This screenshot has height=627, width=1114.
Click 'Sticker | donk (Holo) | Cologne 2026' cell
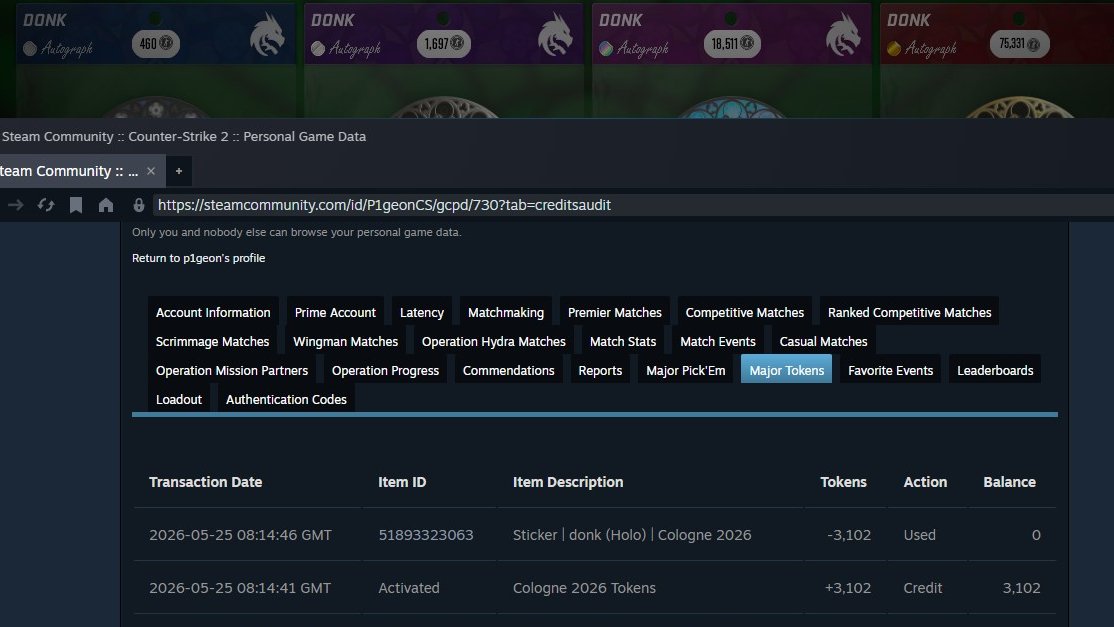point(632,535)
